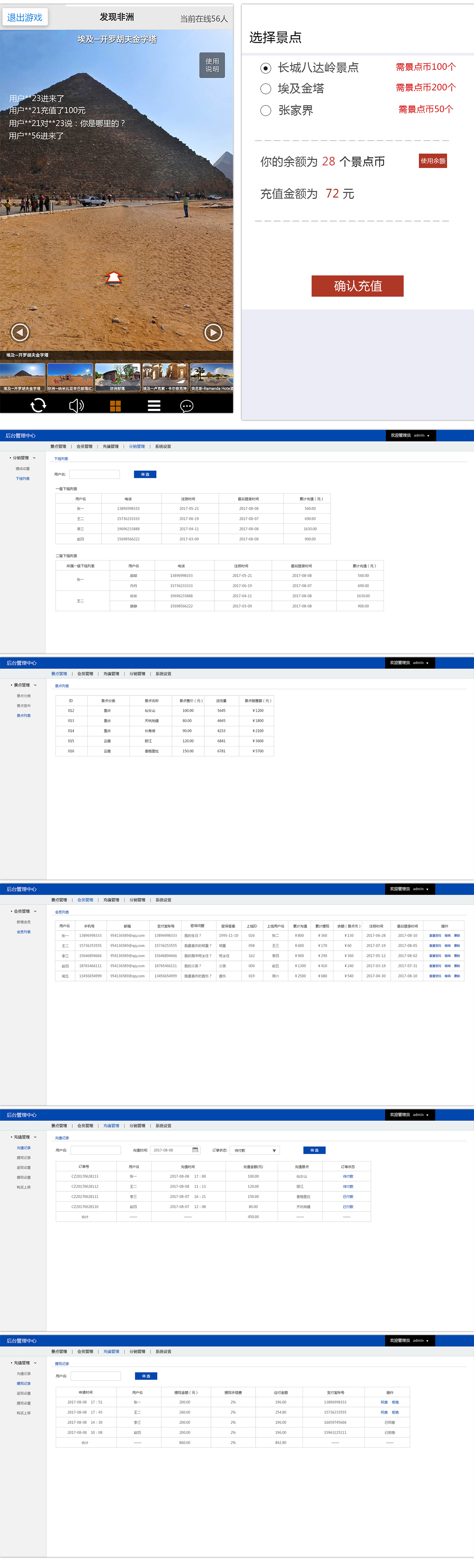Click username input on recharge records page

pos(96,1150)
